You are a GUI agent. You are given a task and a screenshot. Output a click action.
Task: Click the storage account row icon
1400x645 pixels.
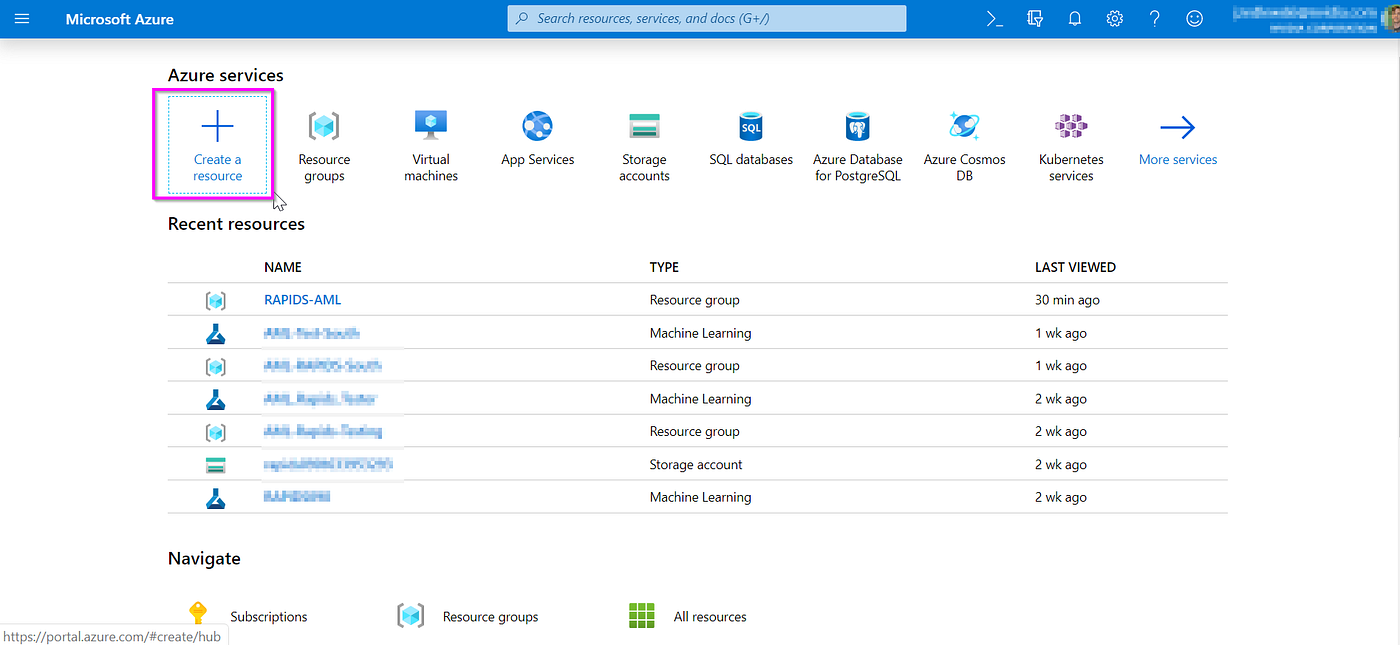215,465
